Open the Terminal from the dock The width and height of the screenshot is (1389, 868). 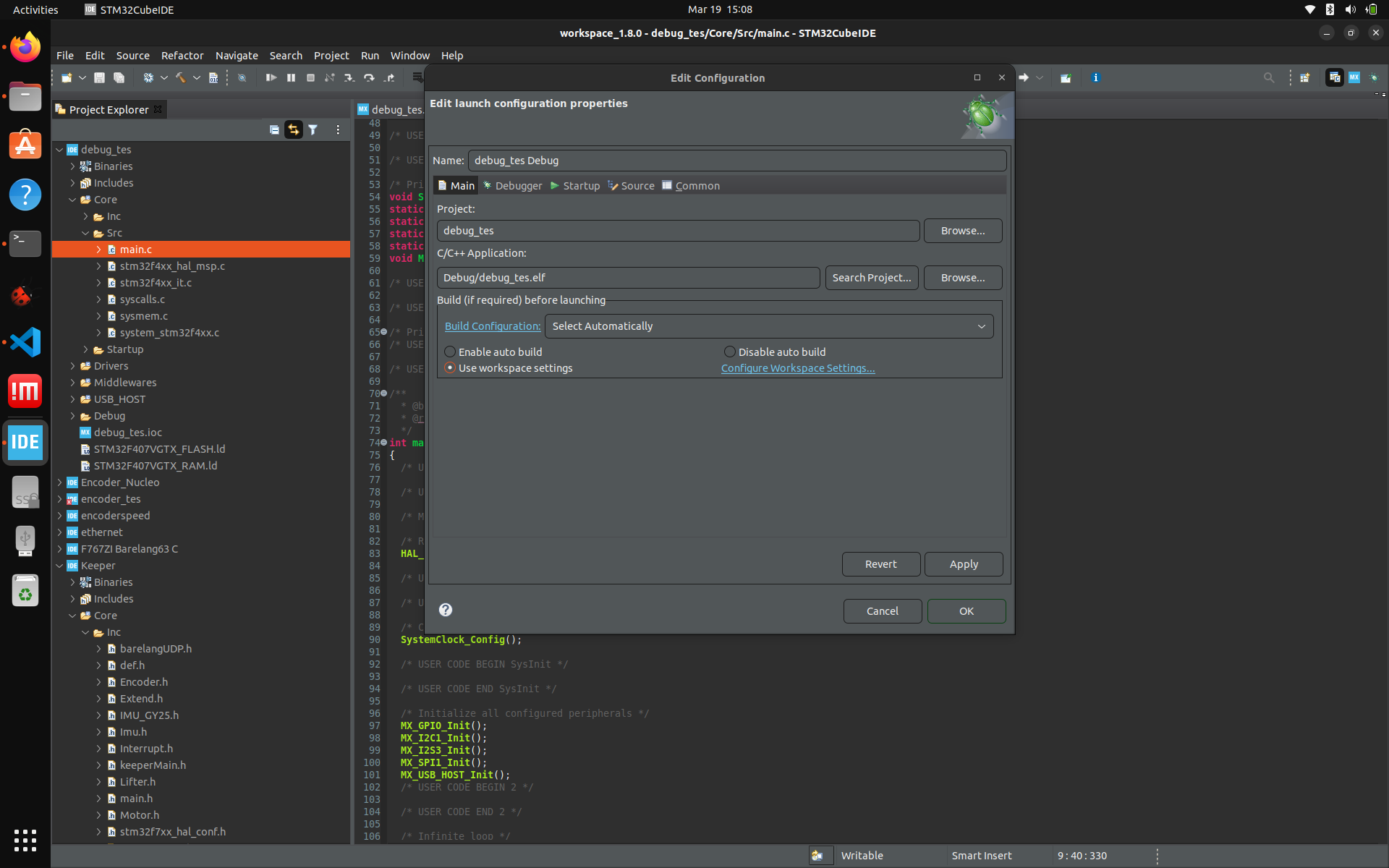25,244
